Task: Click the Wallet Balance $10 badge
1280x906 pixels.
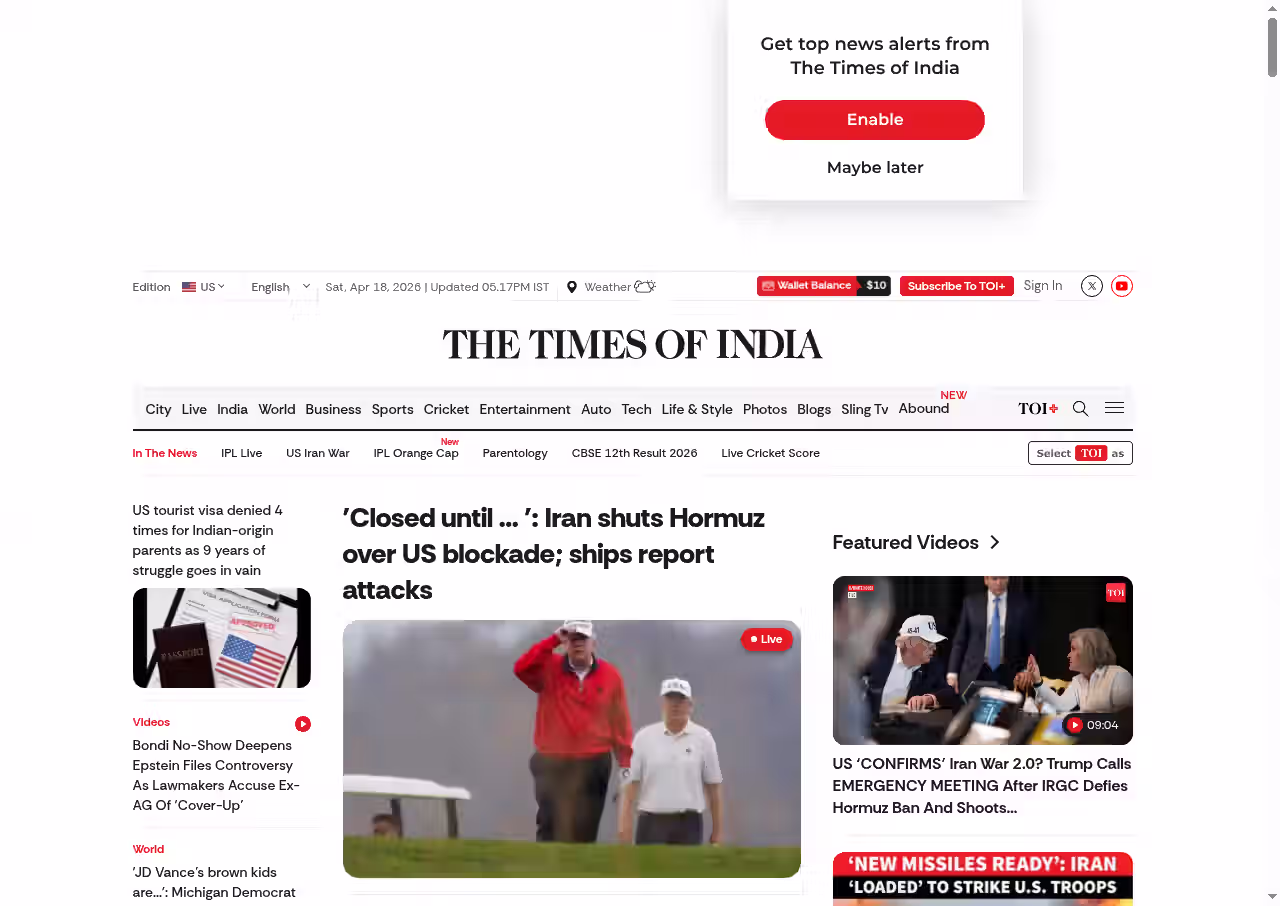Action: pyautogui.click(x=823, y=286)
